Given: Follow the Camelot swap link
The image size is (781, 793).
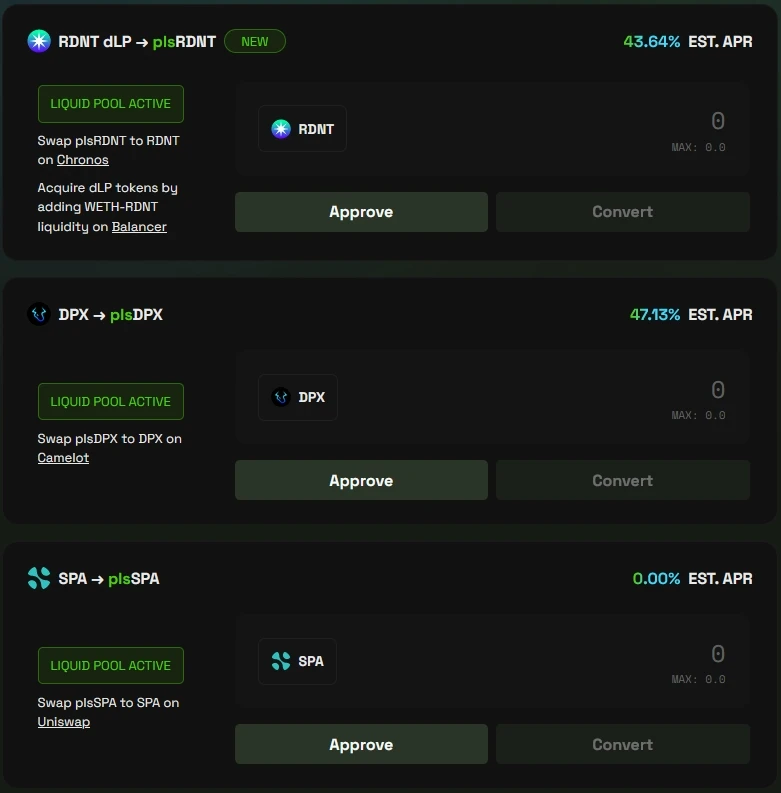Looking at the screenshot, I should pos(63,458).
